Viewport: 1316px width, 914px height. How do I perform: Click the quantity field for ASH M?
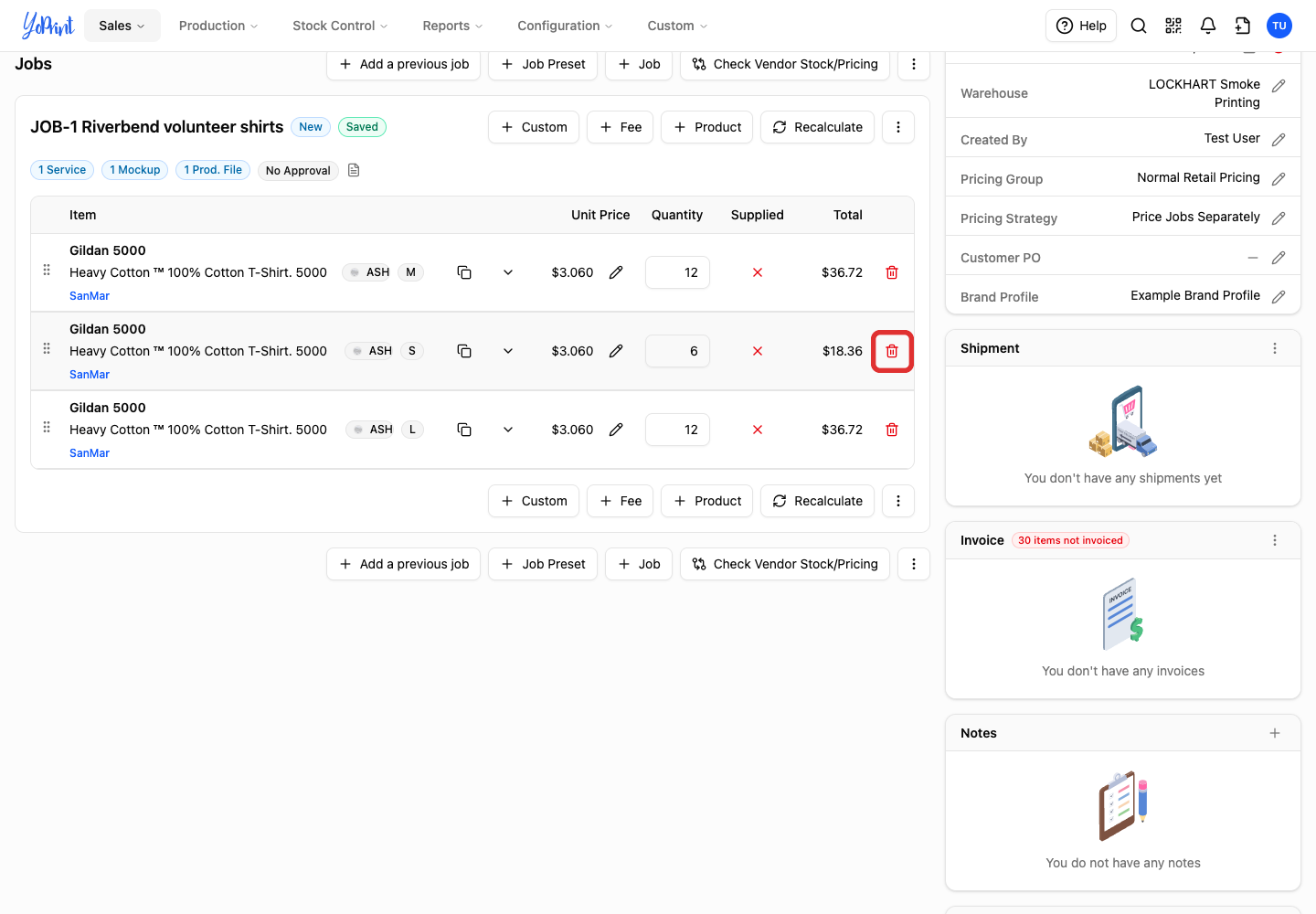pyautogui.click(x=677, y=272)
